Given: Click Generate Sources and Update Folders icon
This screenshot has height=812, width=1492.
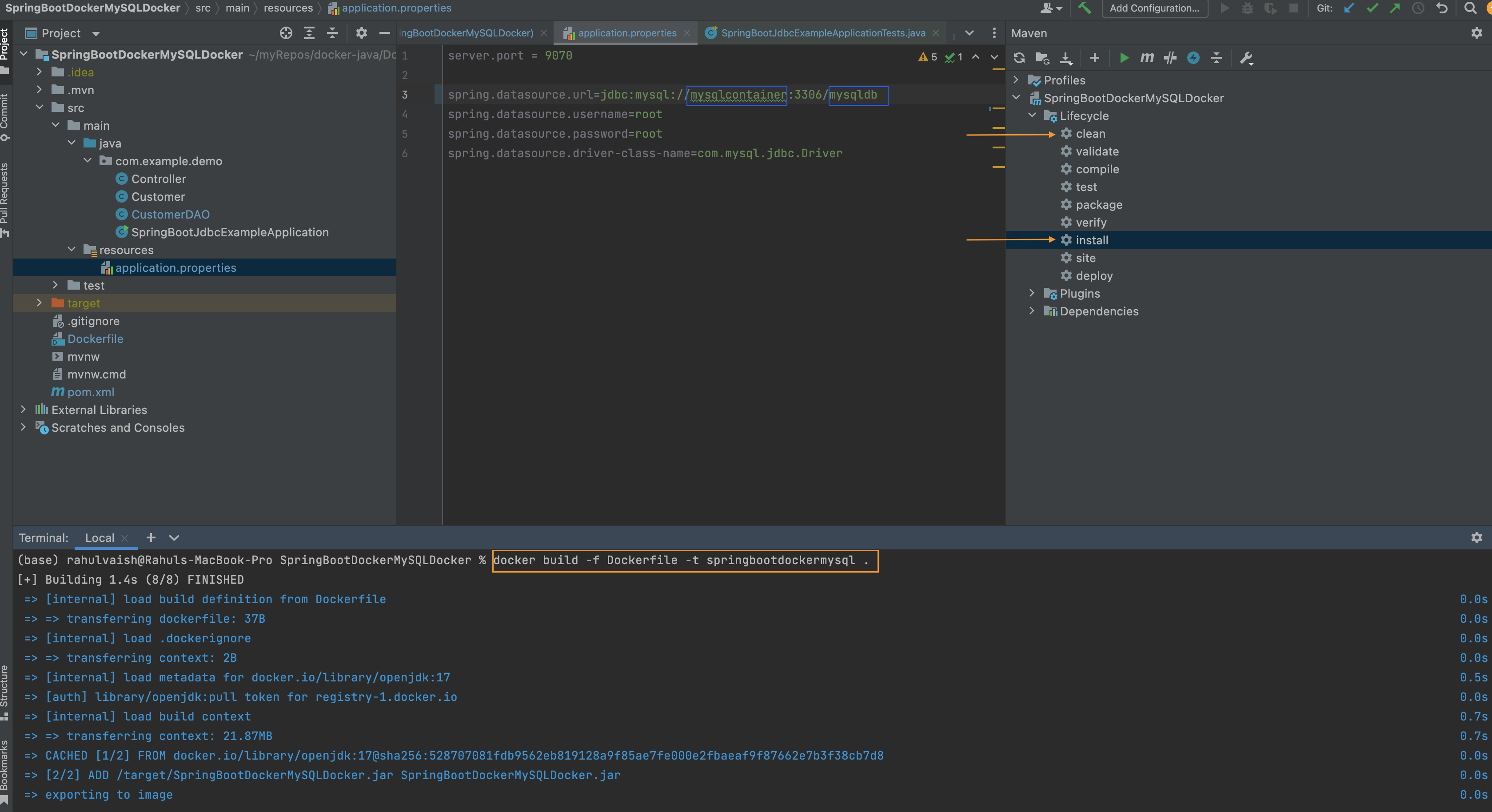Looking at the screenshot, I should coord(1042,58).
